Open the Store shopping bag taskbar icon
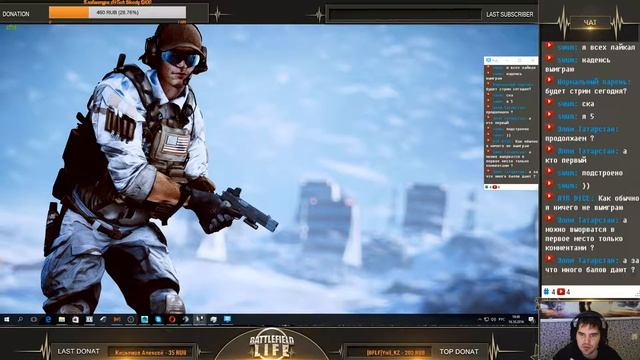 (x=75, y=319)
